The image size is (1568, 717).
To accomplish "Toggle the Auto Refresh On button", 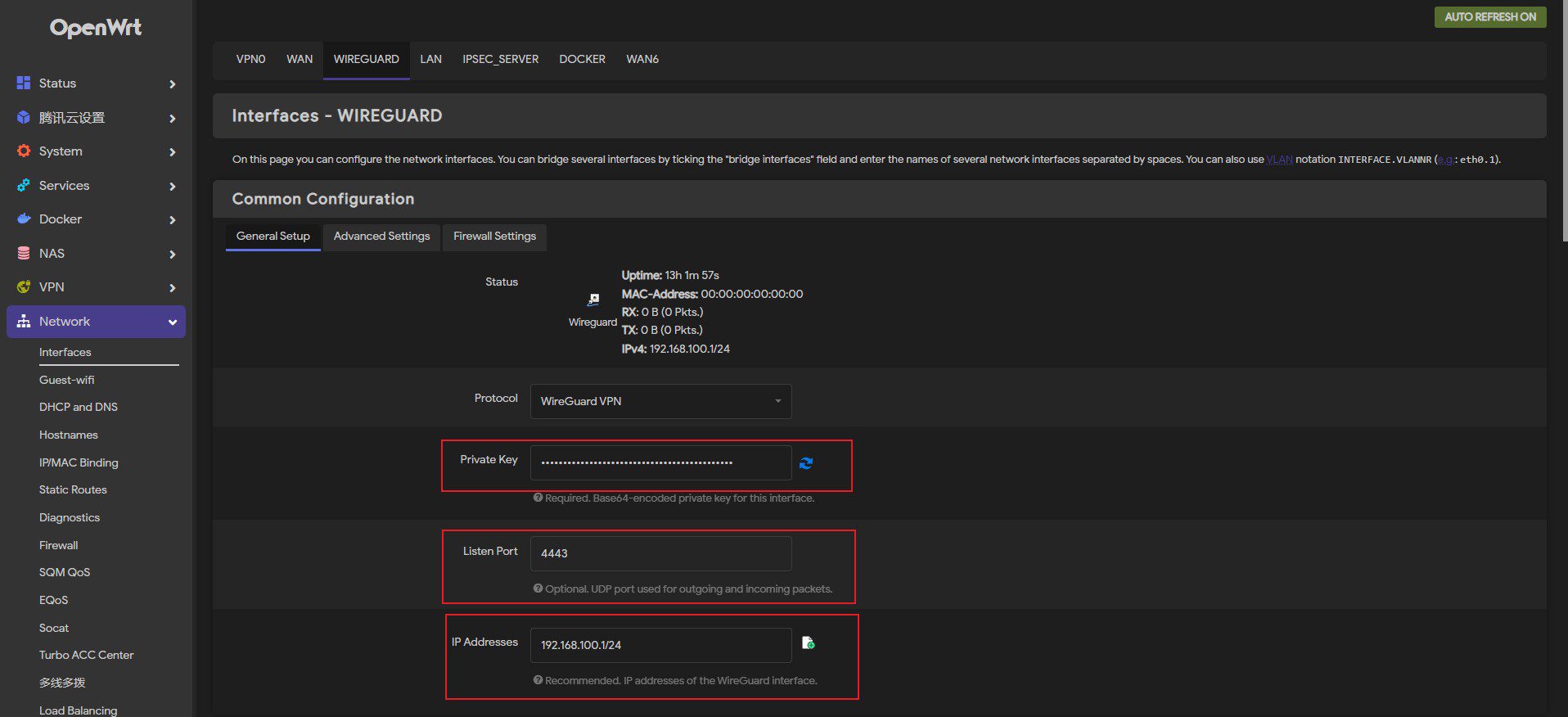I will coord(1489,17).
